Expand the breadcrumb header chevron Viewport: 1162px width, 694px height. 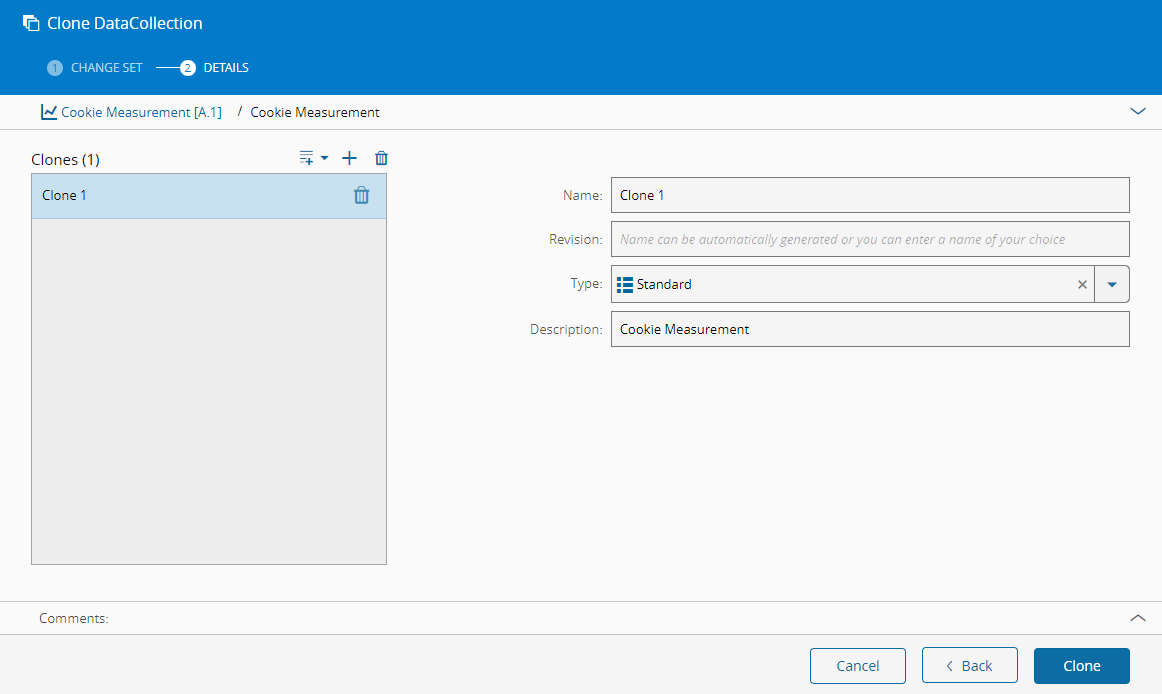coord(1137,112)
